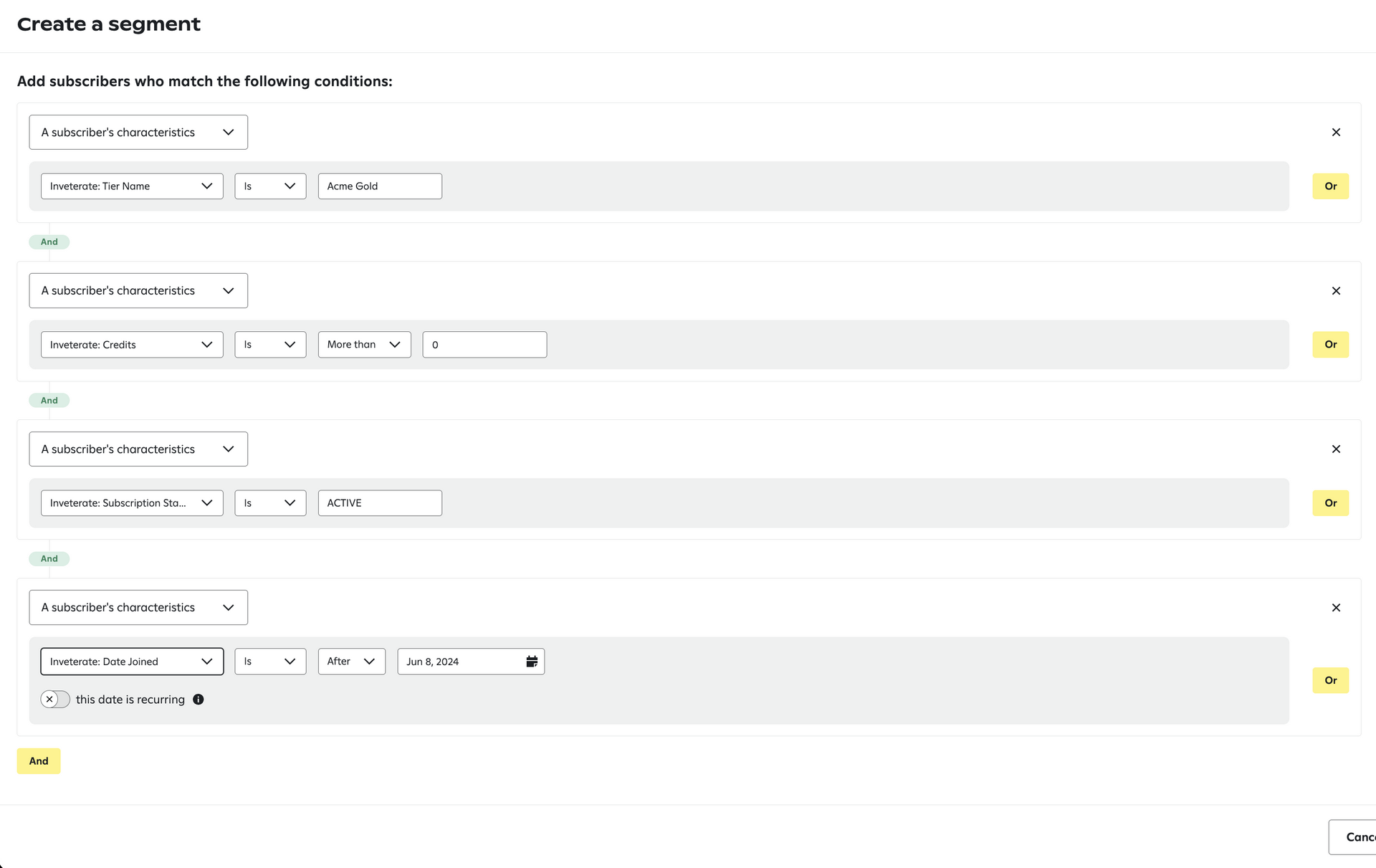Image resolution: width=1376 pixels, height=868 pixels.
Task: Click the recurring date info icon
Action: pyautogui.click(x=199, y=700)
